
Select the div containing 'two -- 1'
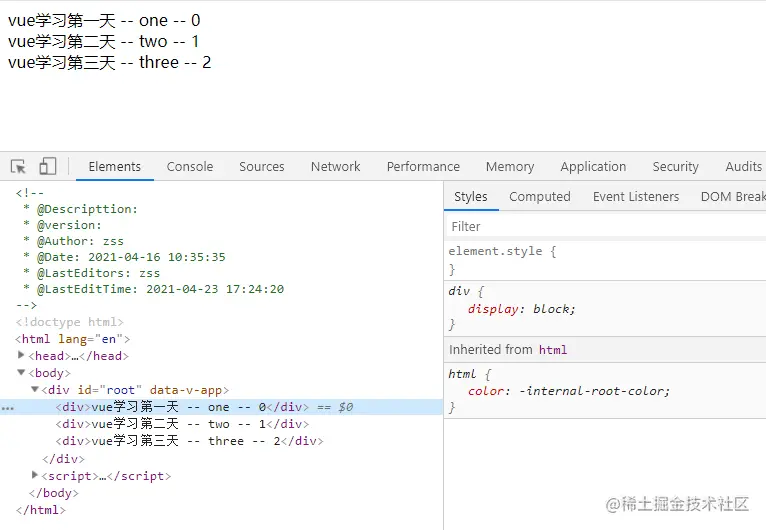(185, 424)
